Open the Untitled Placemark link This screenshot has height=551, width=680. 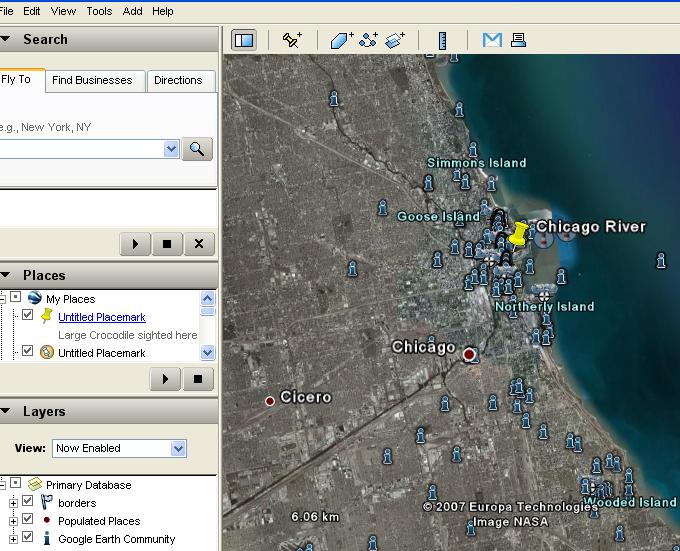click(102, 317)
